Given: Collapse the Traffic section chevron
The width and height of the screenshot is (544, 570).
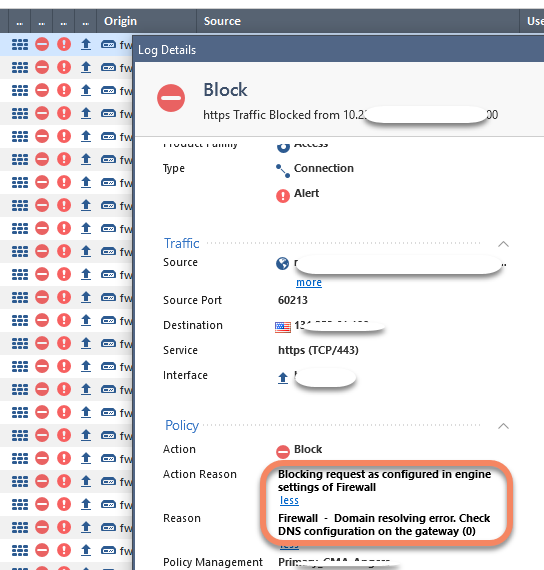Looking at the screenshot, I should 503,244.
